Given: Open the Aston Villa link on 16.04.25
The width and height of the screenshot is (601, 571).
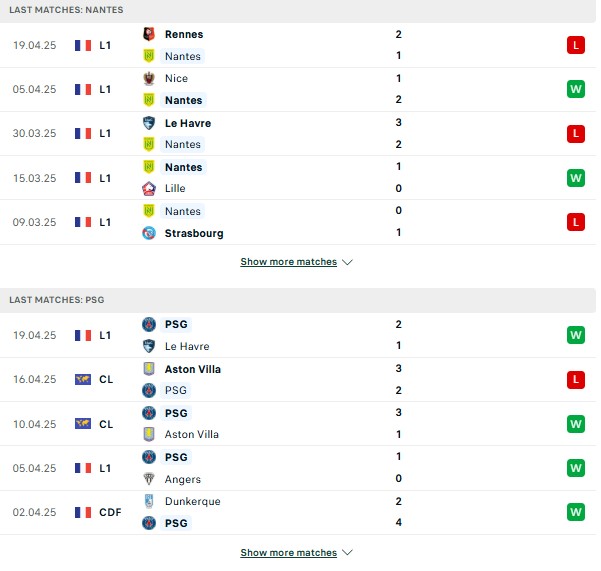Looking at the screenshot, I should click(x=193, y=369).
